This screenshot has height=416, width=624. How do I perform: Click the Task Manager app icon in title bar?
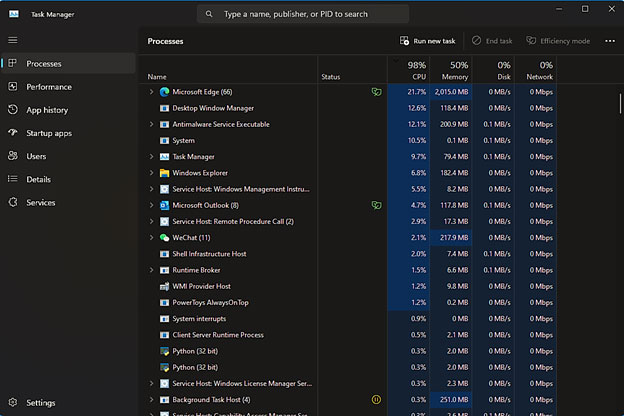(14, 14)
